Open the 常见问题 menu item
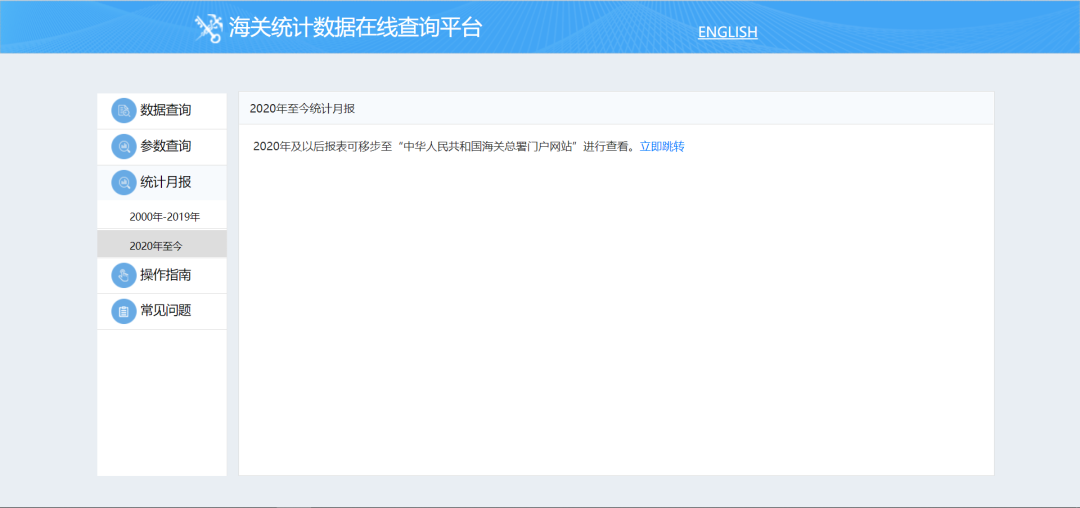This screenshot has height=508, width=1080. tap(162, 311)
